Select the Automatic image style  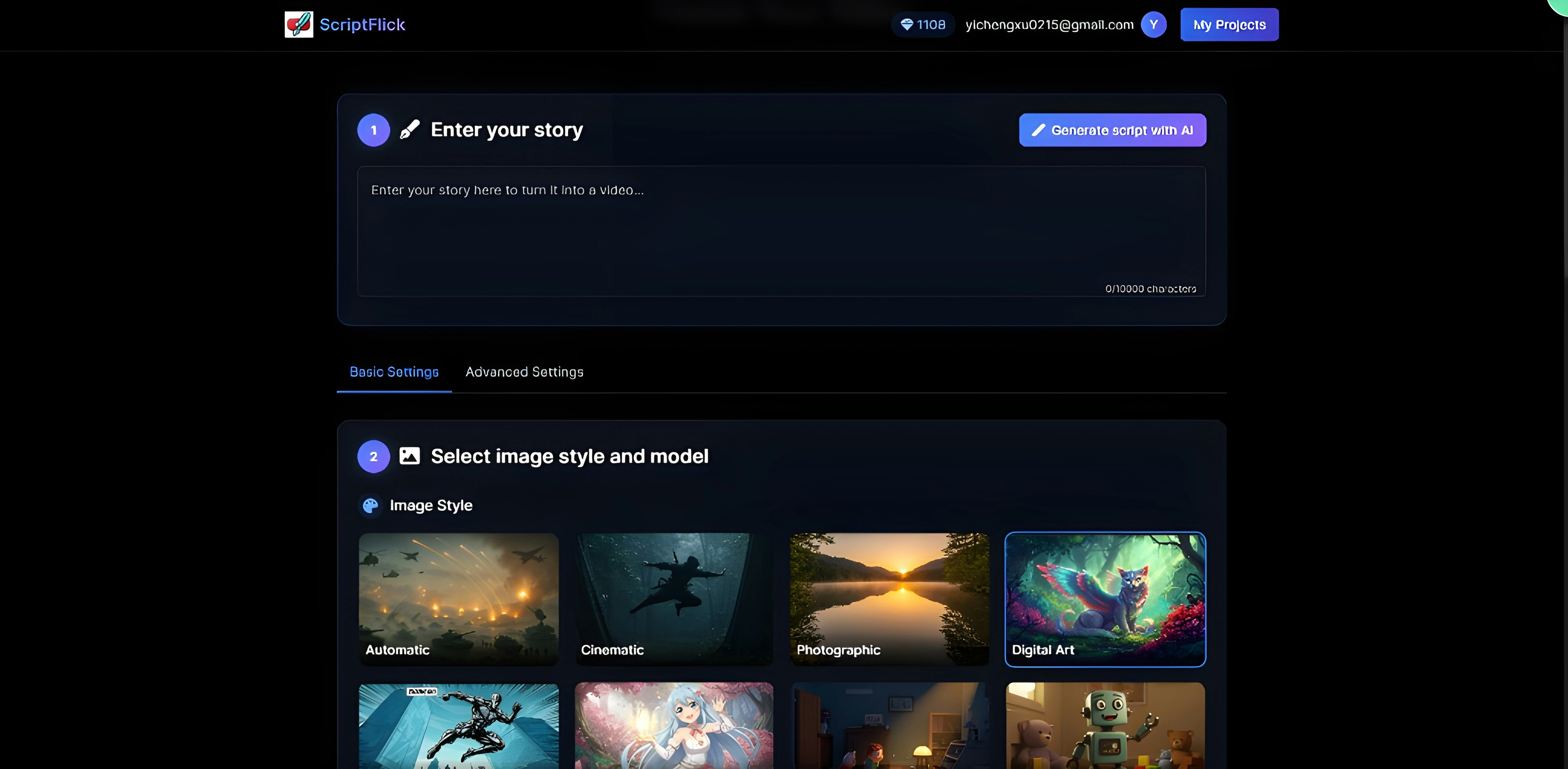pos(458,599)
